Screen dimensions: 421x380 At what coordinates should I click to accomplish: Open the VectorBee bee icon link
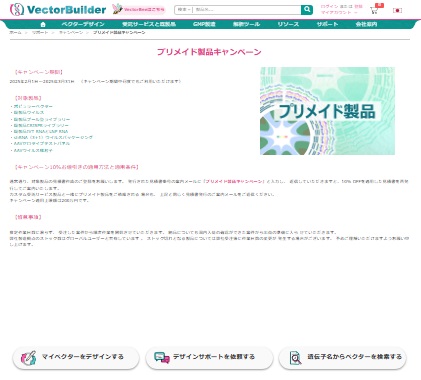117,9
